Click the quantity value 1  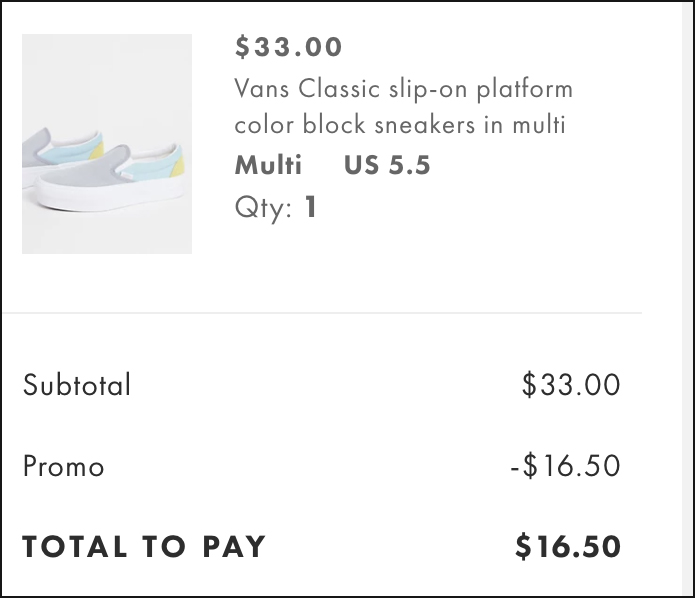click(x=311, y=208)
